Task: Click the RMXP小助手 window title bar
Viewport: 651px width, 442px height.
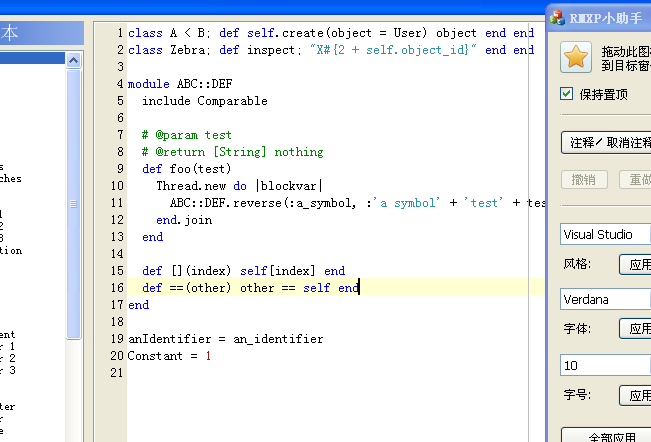Action: coord(599,18)
